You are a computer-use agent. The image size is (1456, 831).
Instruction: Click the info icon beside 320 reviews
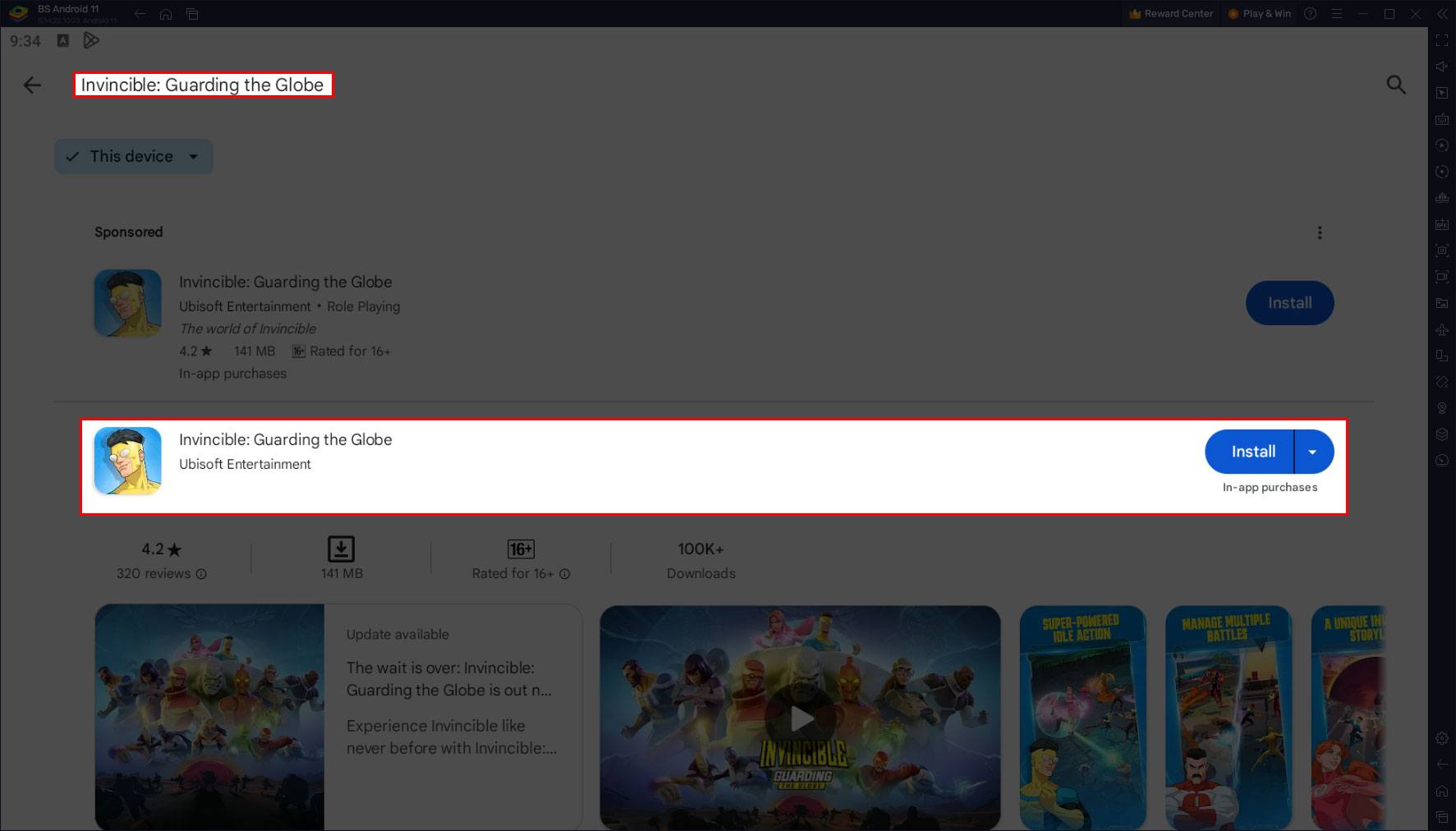(x=201, y=574)
